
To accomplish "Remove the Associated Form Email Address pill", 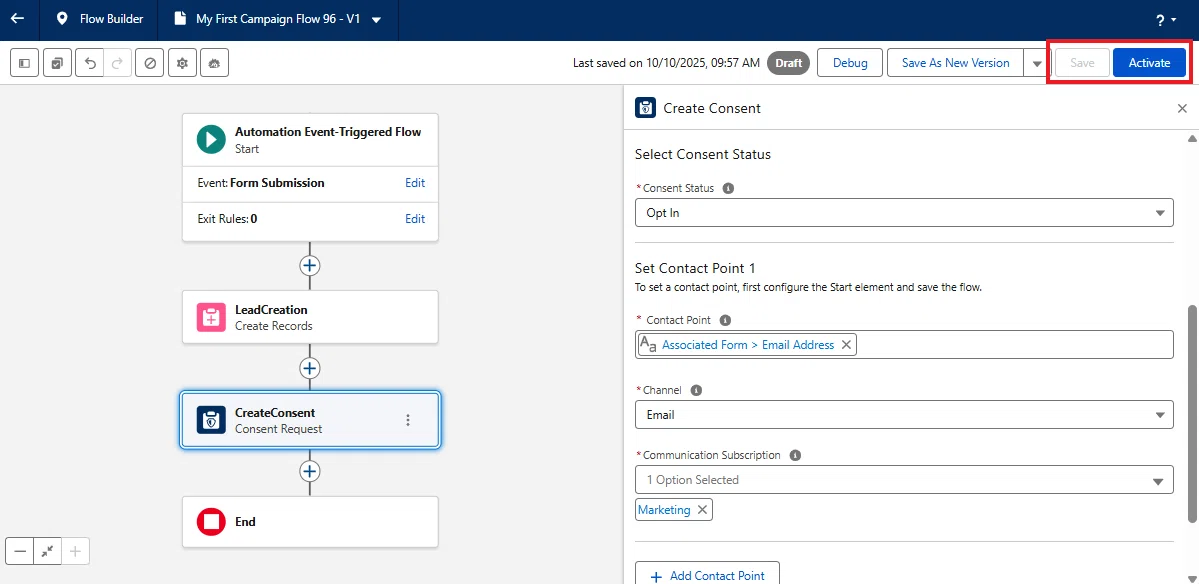I will pos(846,345).
